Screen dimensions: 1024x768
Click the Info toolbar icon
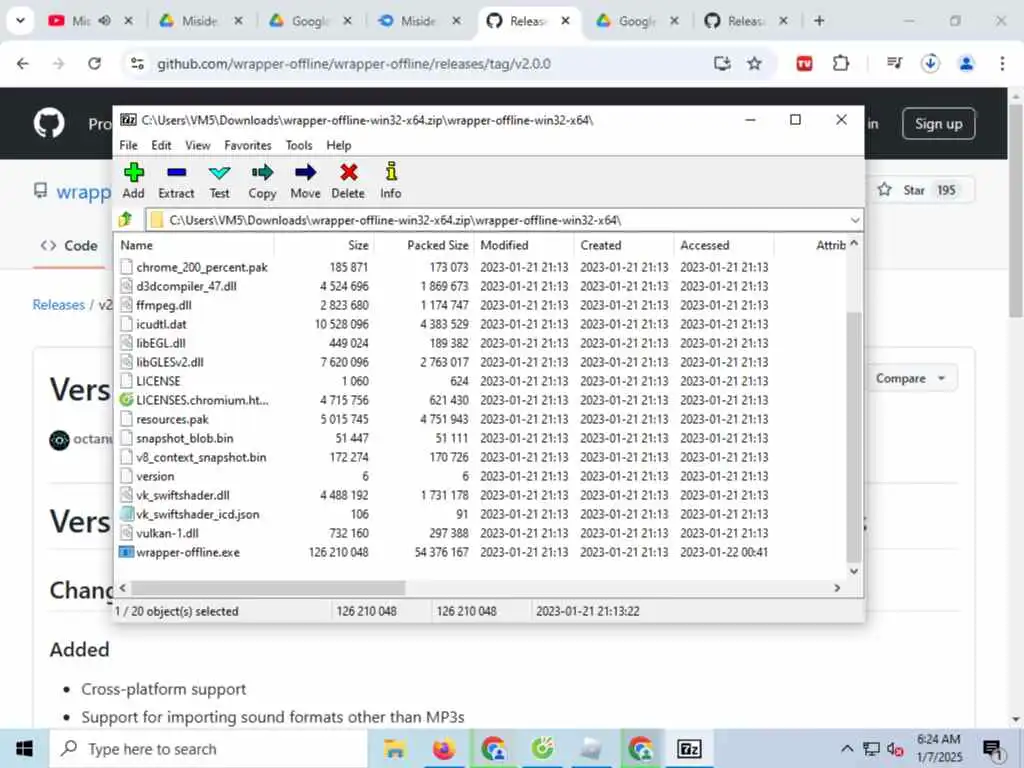[391, 171]
